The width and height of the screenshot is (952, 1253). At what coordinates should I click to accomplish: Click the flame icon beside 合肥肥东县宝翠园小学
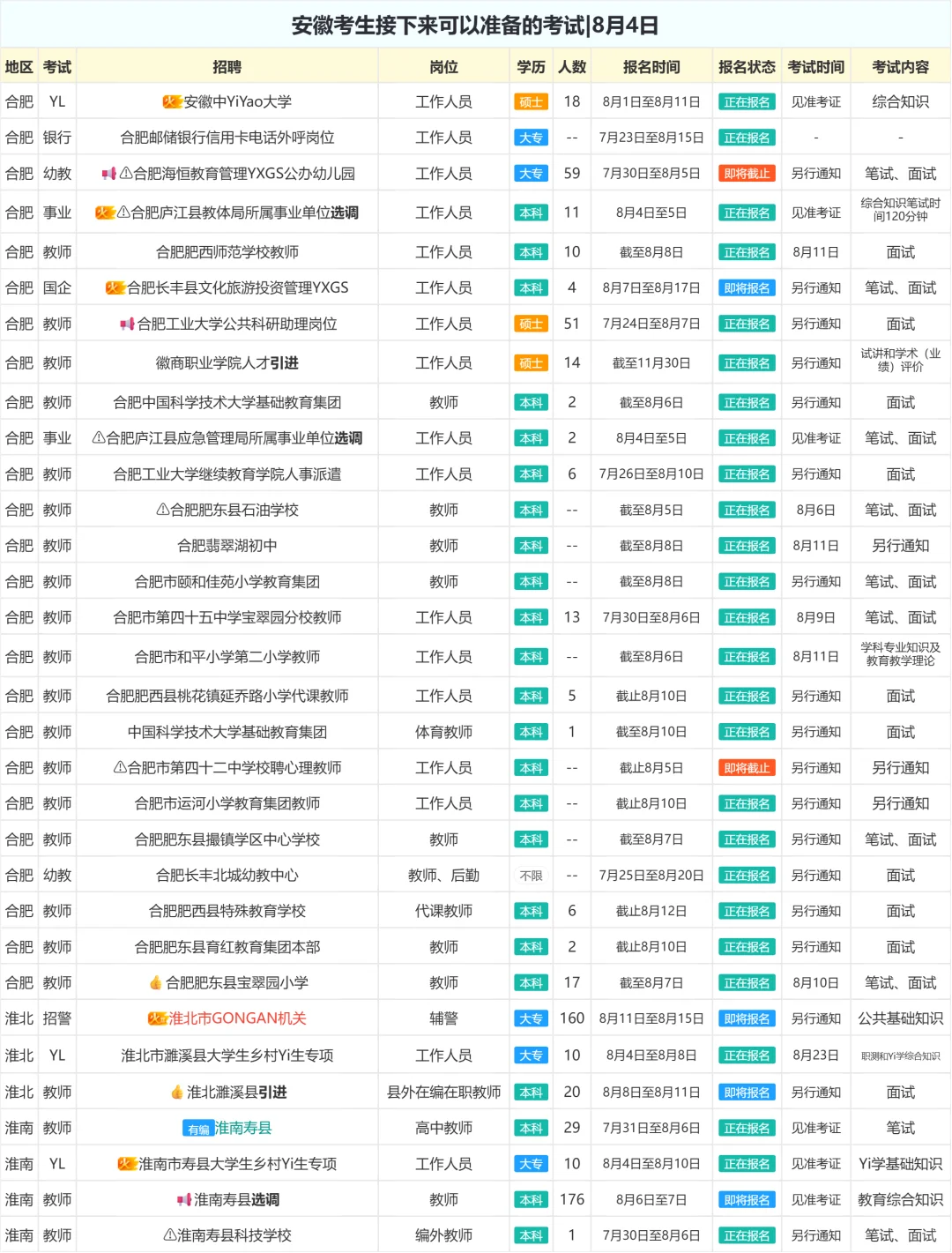pyautogui.click(x=156, y=983)
